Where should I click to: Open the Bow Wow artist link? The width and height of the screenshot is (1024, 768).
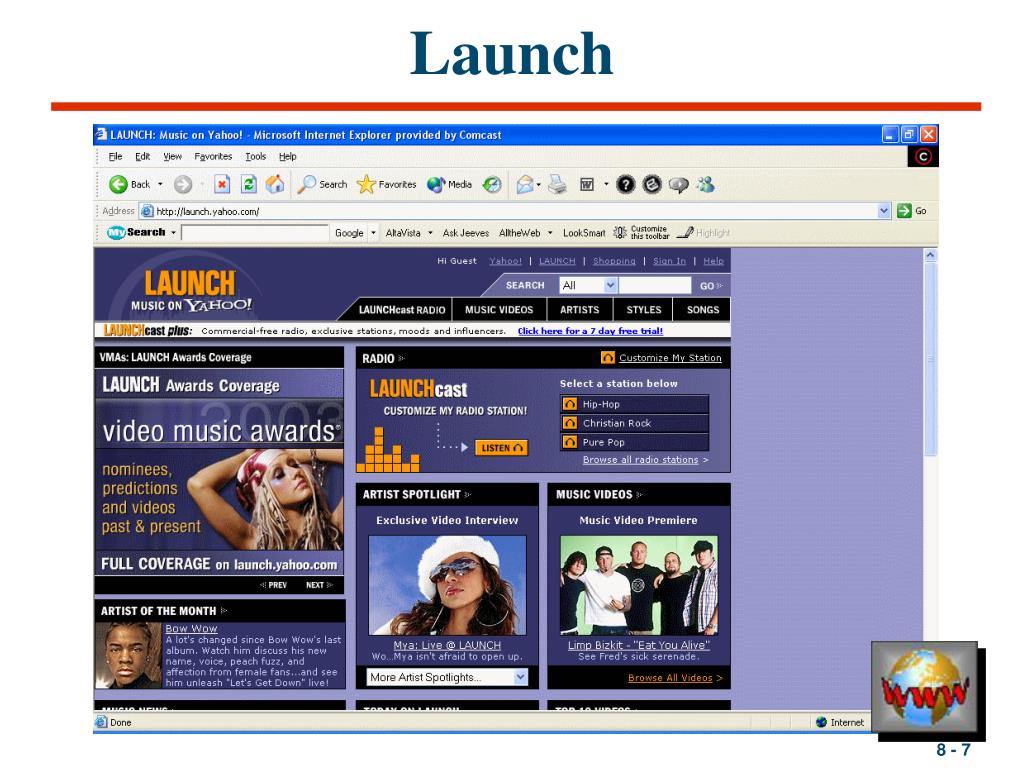point(191,628)
